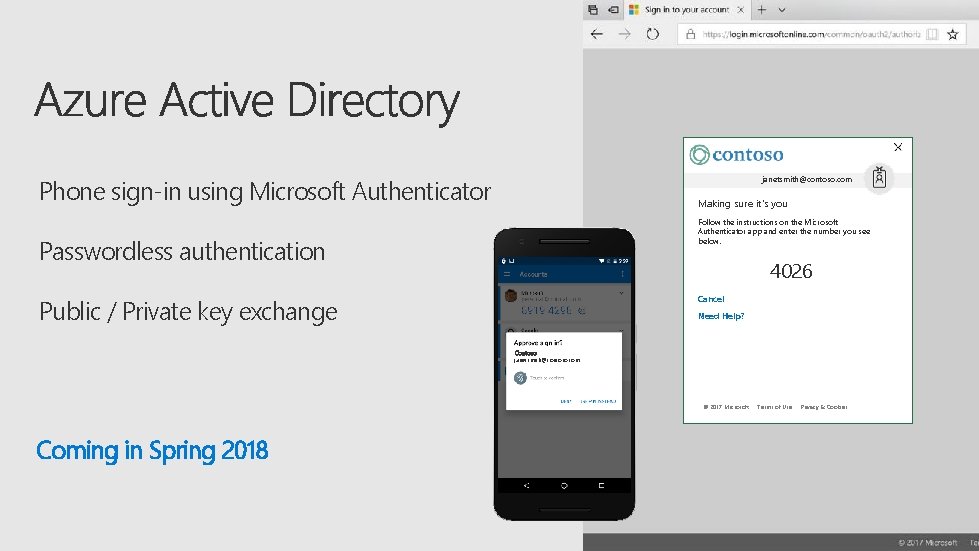Expand the first account chevron on phone
The image size is (979, 551).
pyautogui.click(x=621, y=293)
